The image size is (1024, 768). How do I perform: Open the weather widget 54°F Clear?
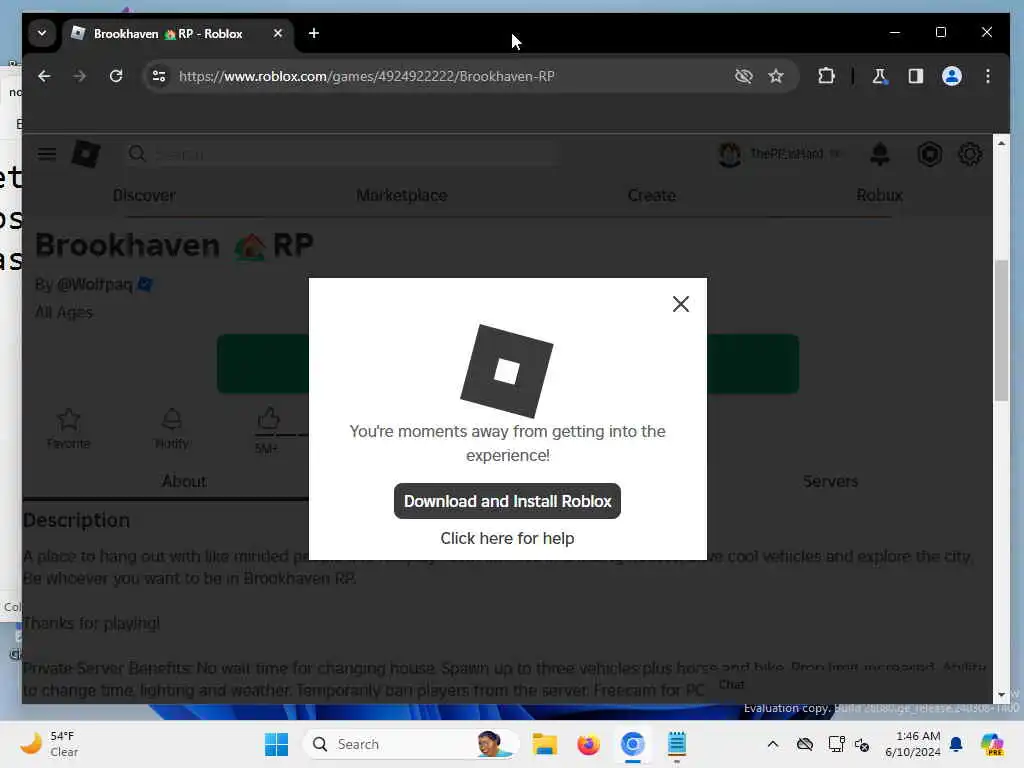(x=49, y=744)
